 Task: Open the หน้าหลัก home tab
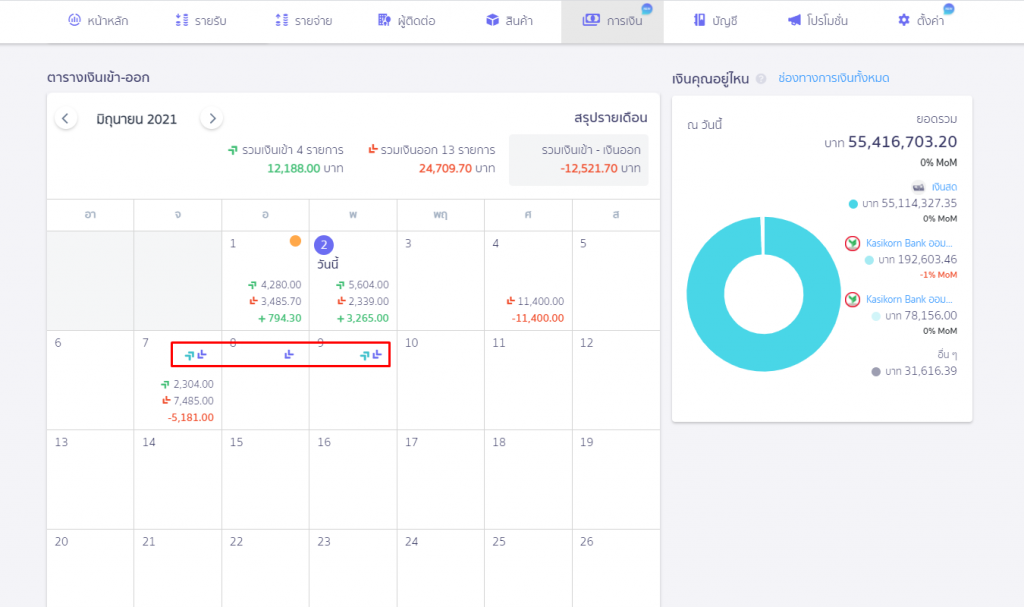pyautogui.click(x=98, y=20)
